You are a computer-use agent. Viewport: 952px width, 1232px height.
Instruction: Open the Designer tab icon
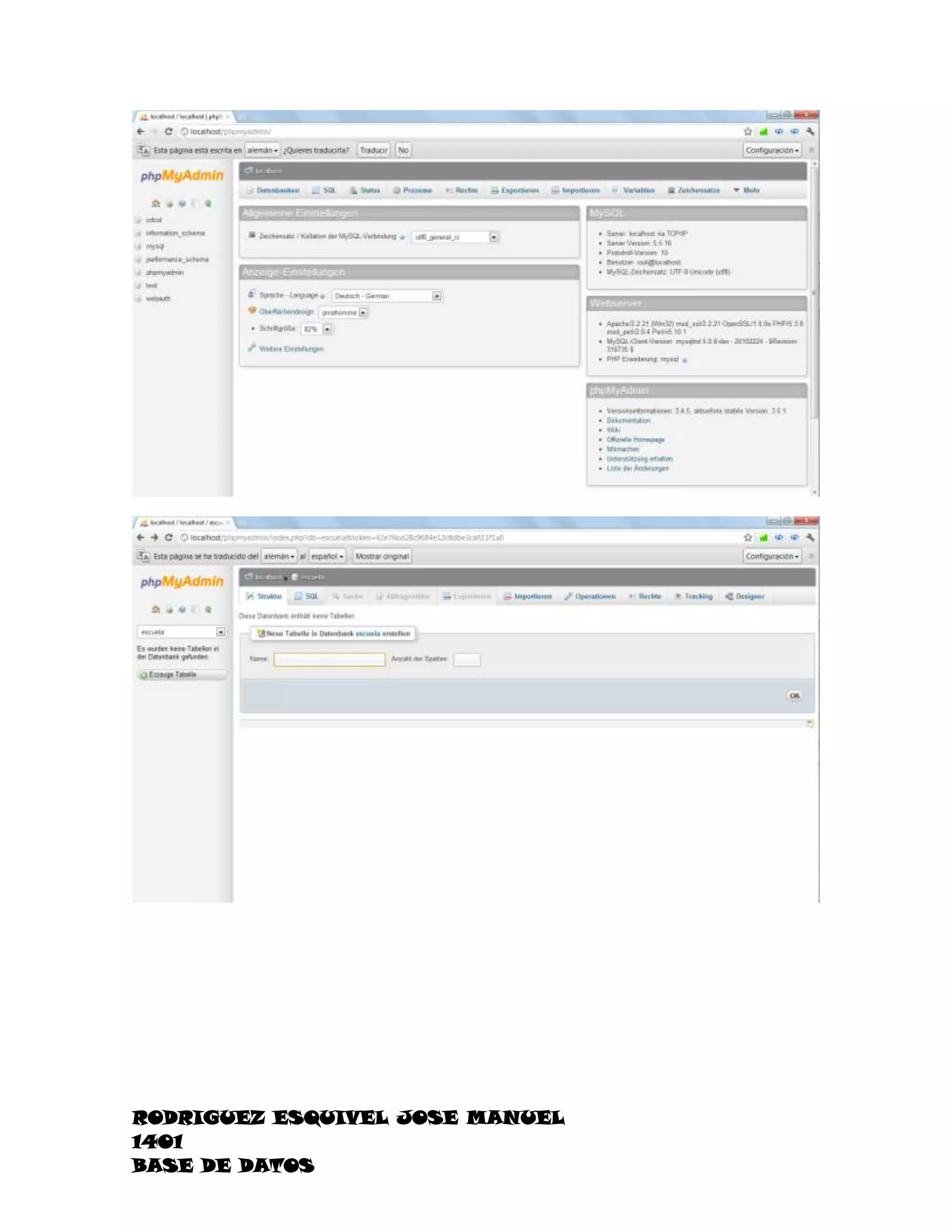click(x=729, y=596)
